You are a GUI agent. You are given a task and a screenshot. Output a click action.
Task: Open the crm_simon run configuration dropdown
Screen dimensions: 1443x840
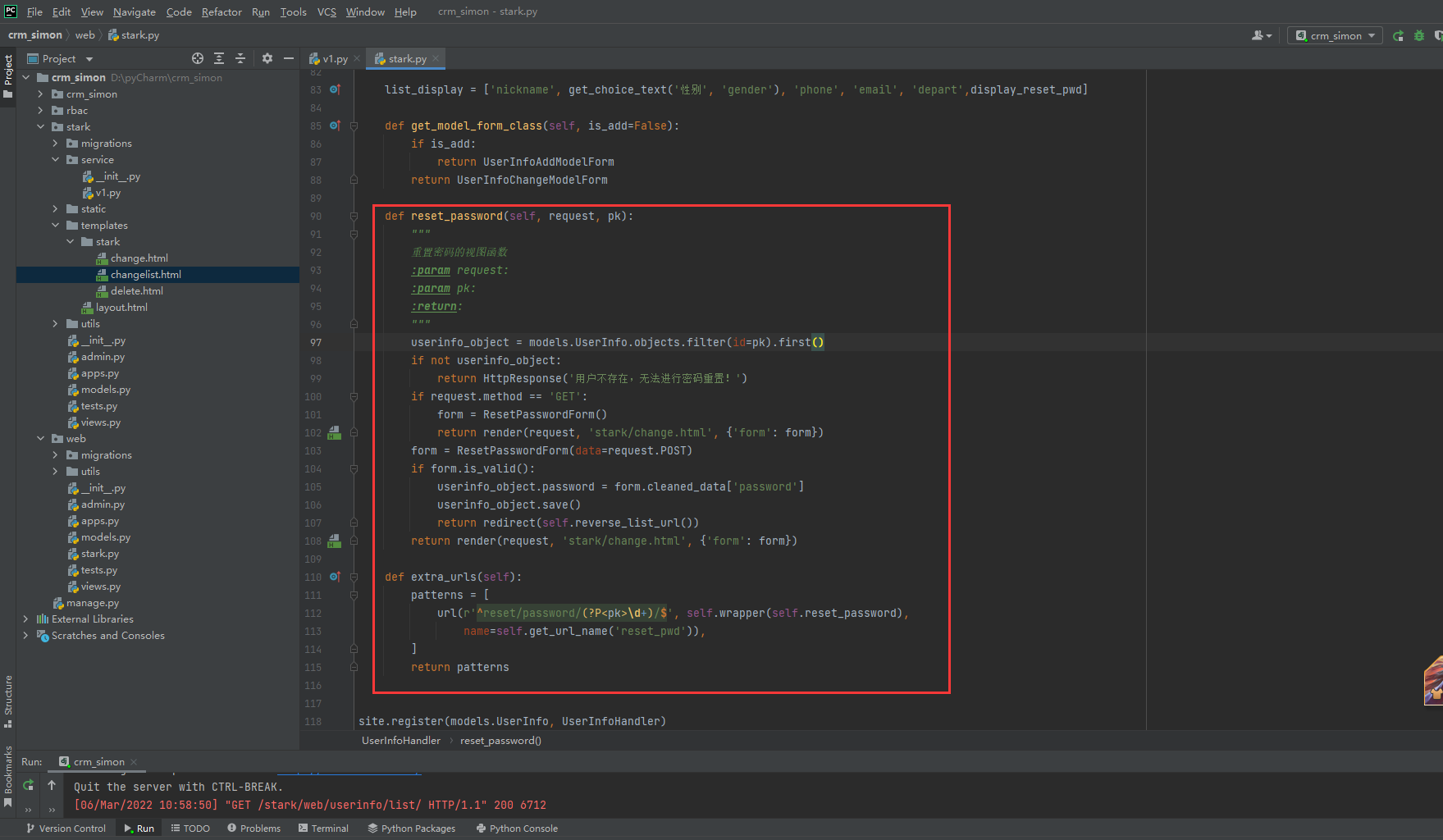pyautogui.click(x=1336, y=35)
